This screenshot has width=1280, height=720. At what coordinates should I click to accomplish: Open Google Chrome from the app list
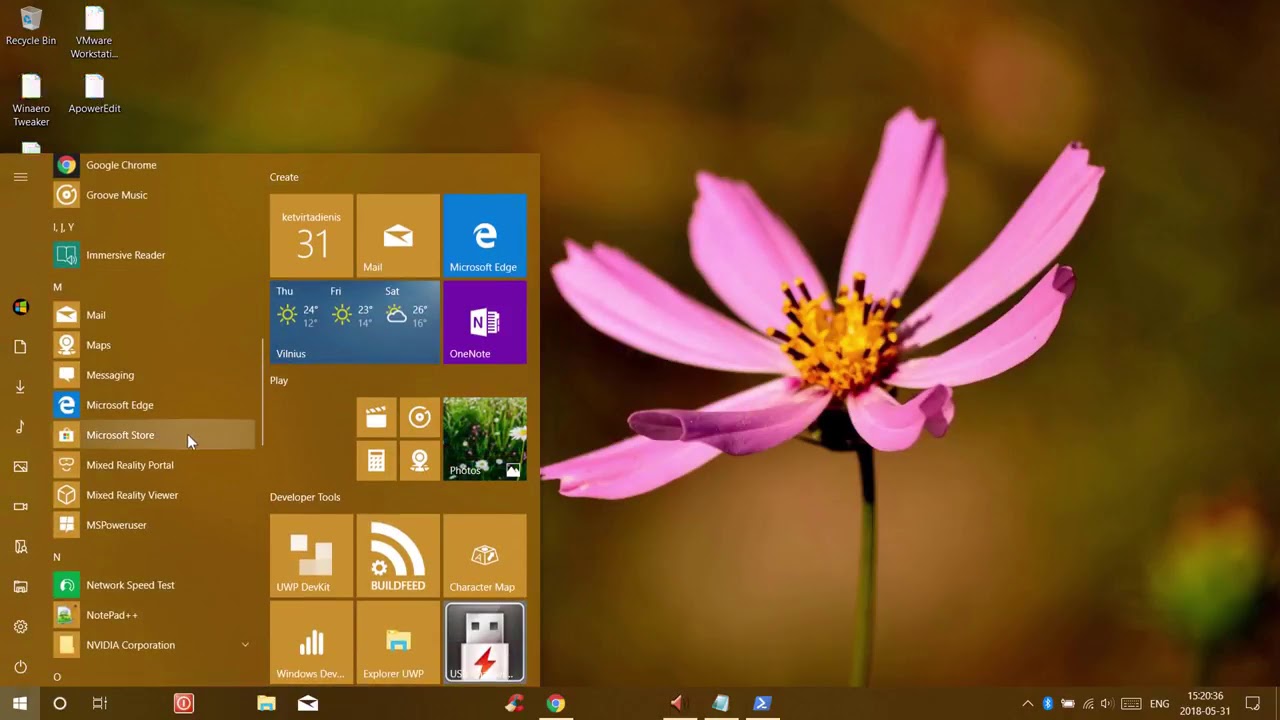[x=155, y=165]
